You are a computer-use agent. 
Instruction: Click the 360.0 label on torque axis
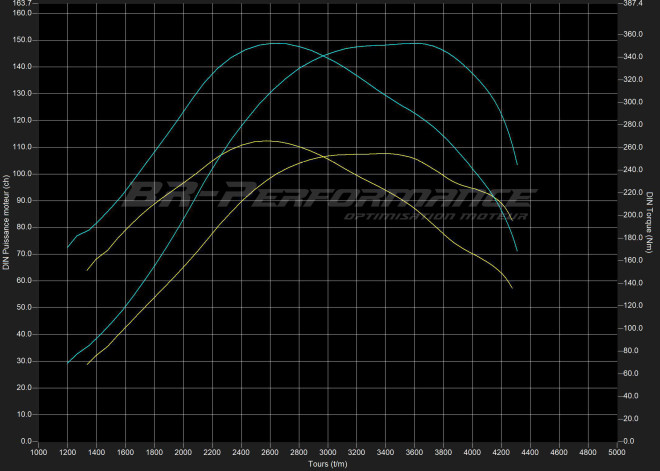(x=635, y=34)
